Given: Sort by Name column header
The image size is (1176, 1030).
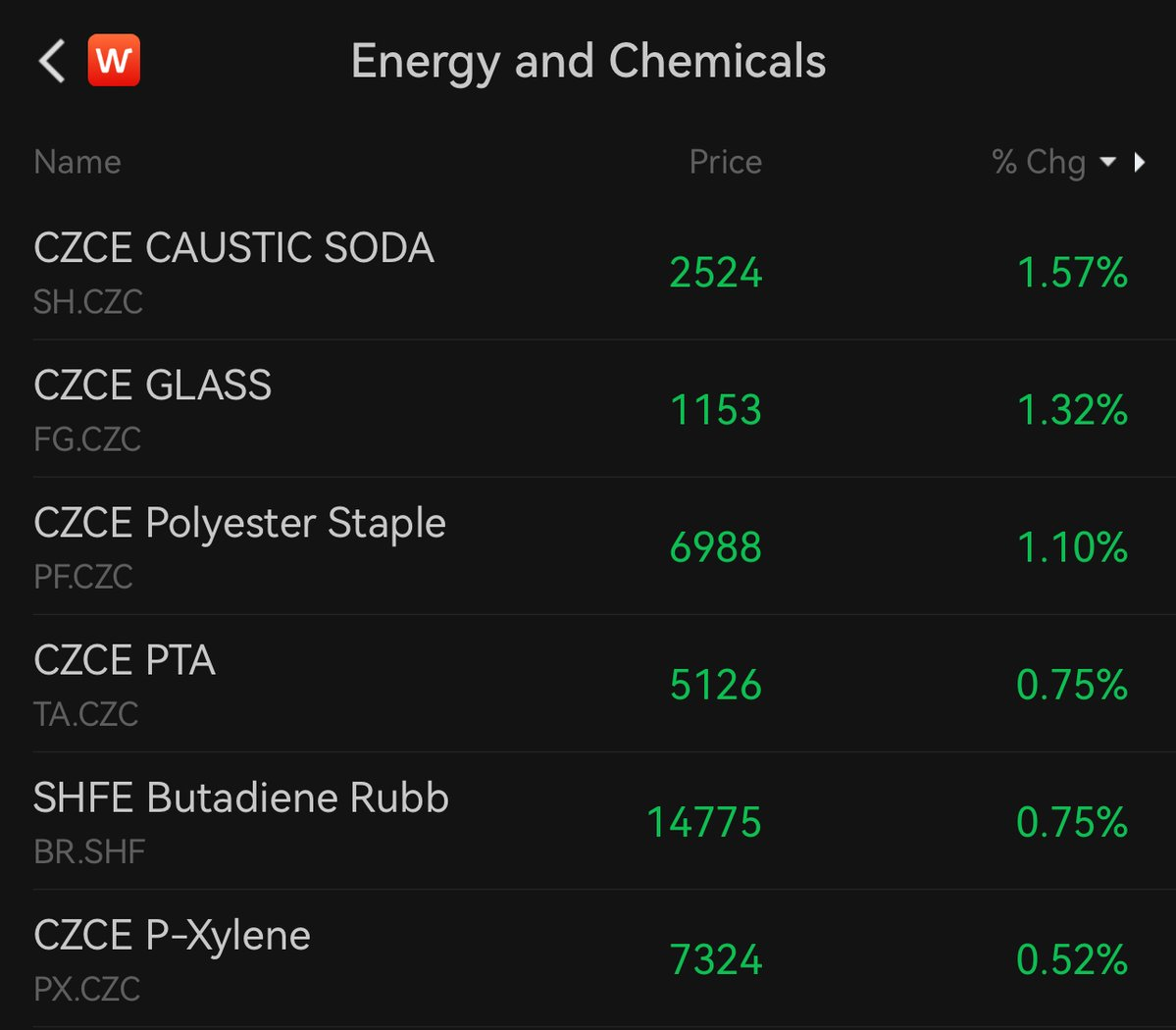Looking at the screenshot, I should [77, 162].
